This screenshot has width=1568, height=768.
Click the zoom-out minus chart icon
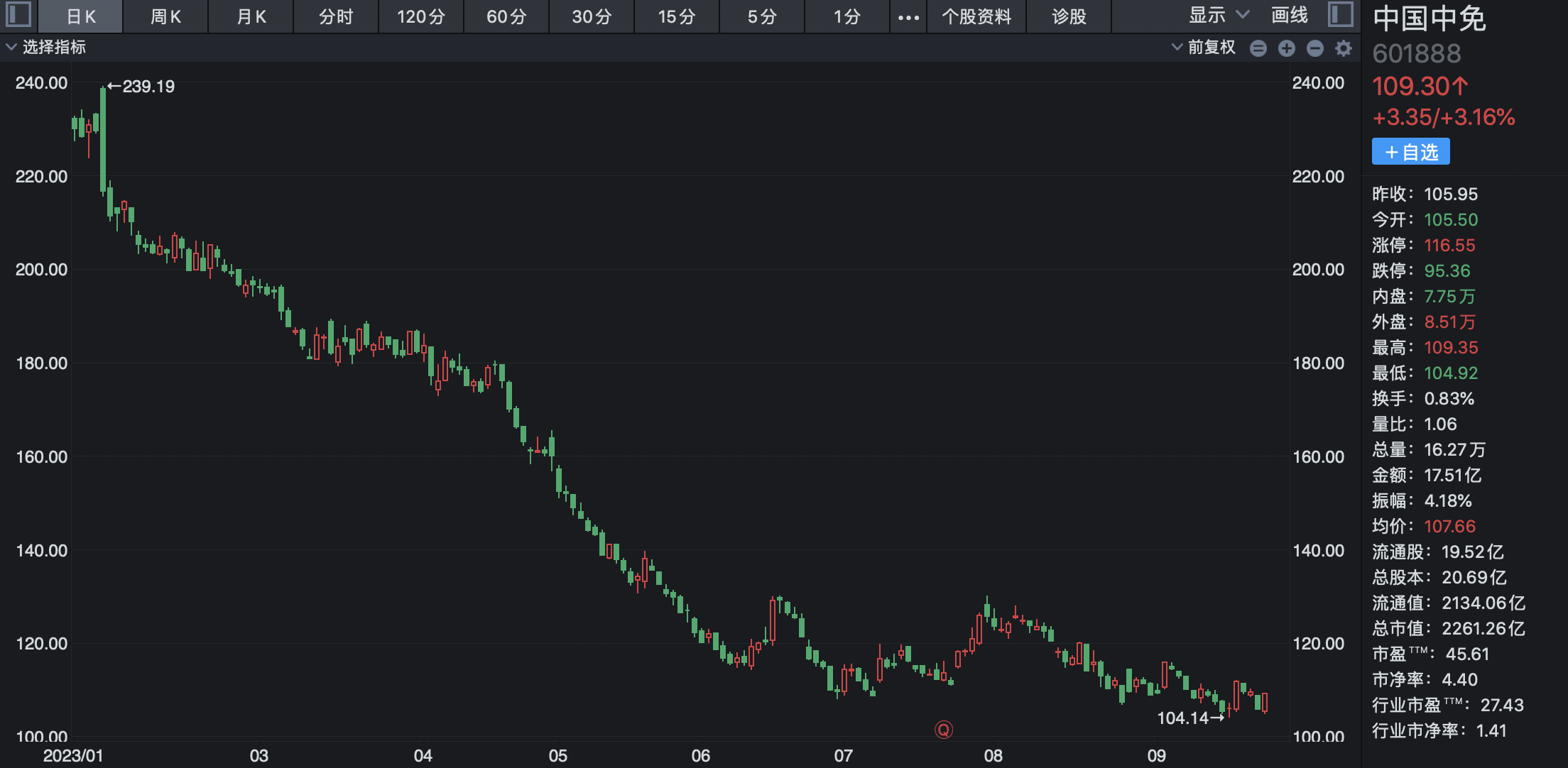[1314, 48]
